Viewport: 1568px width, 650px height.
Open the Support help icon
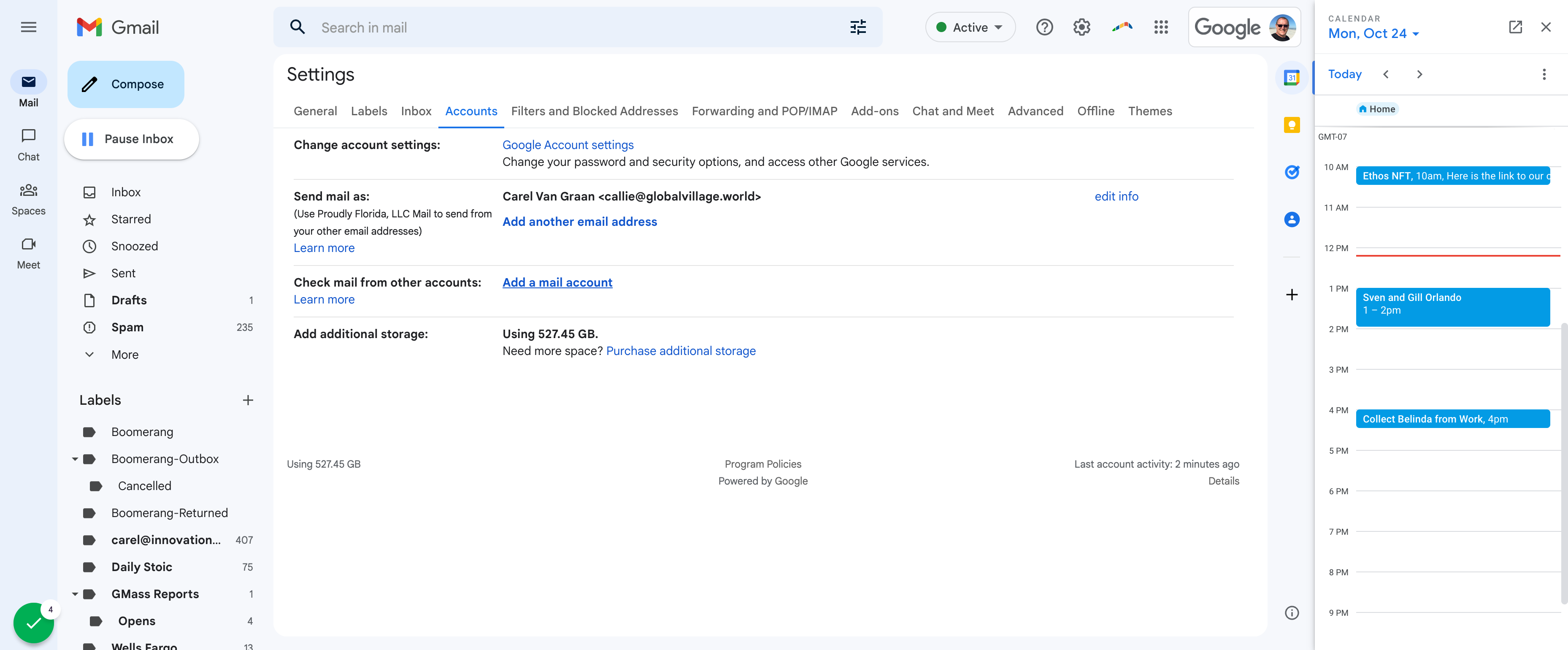pos(1044,27)
